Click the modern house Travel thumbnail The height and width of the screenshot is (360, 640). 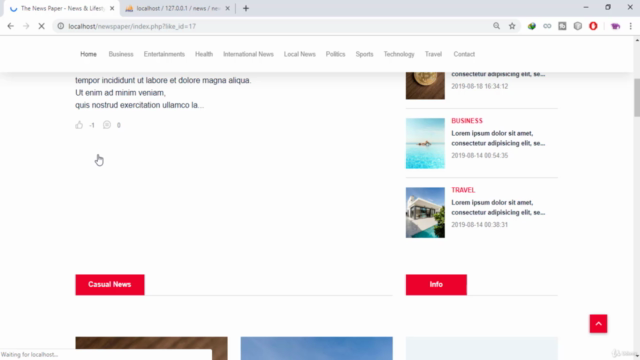[425, 213]
